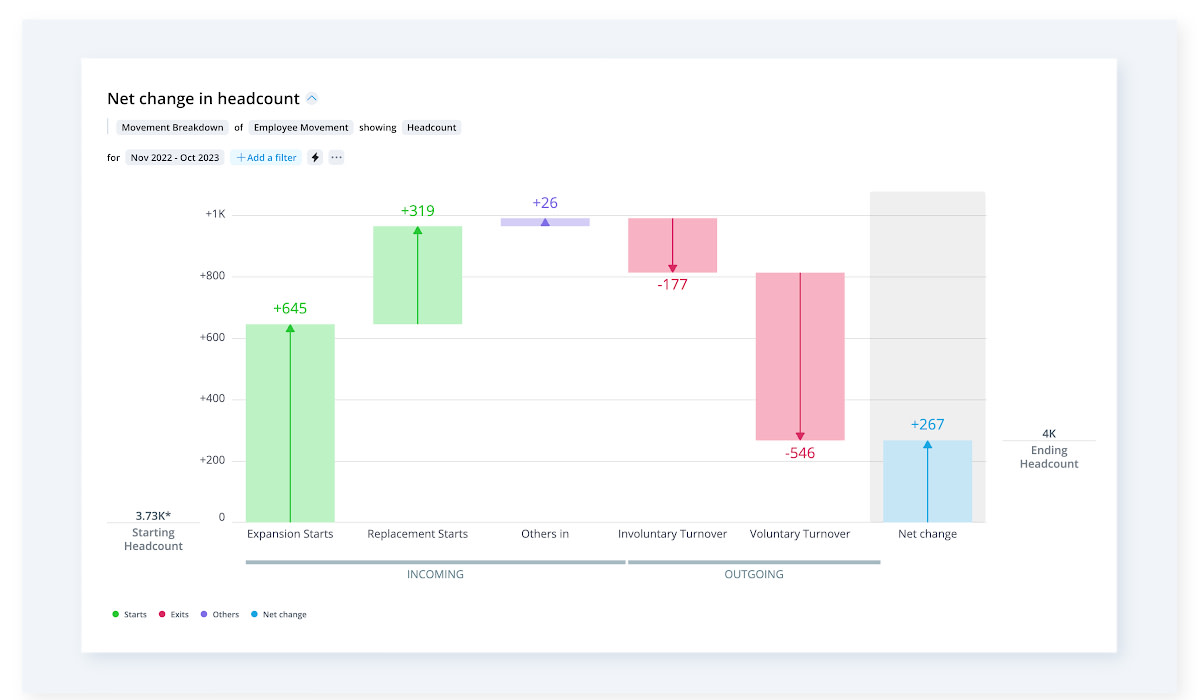Click the +800 y-axis label
Viewport: 1200px width, 700px height.
pos(212,276)
